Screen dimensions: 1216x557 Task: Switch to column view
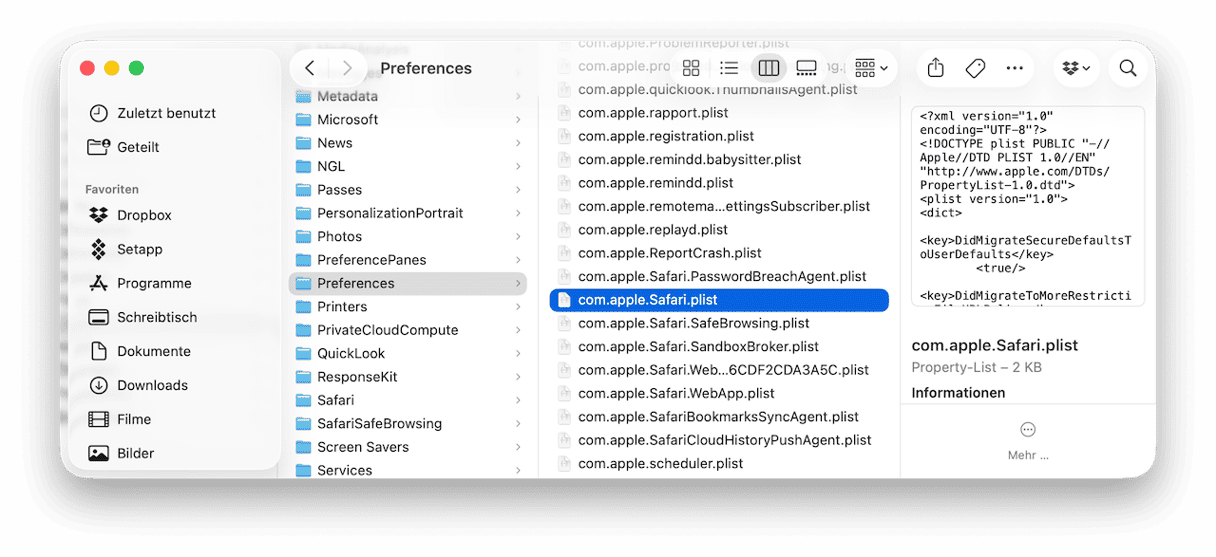(768, 68)
